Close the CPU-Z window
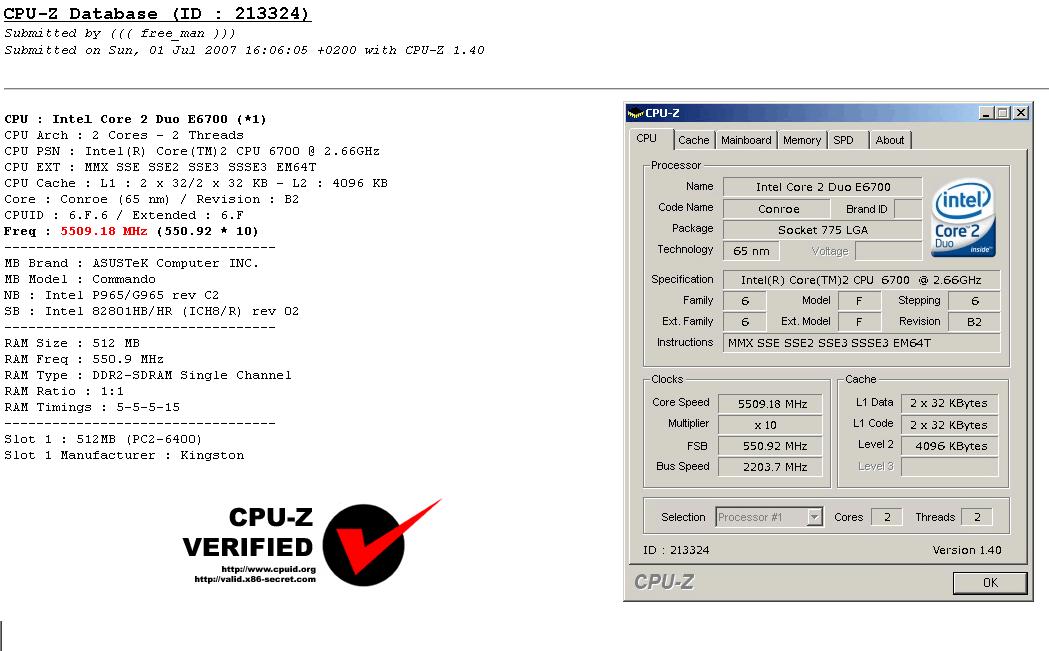 1021,113
